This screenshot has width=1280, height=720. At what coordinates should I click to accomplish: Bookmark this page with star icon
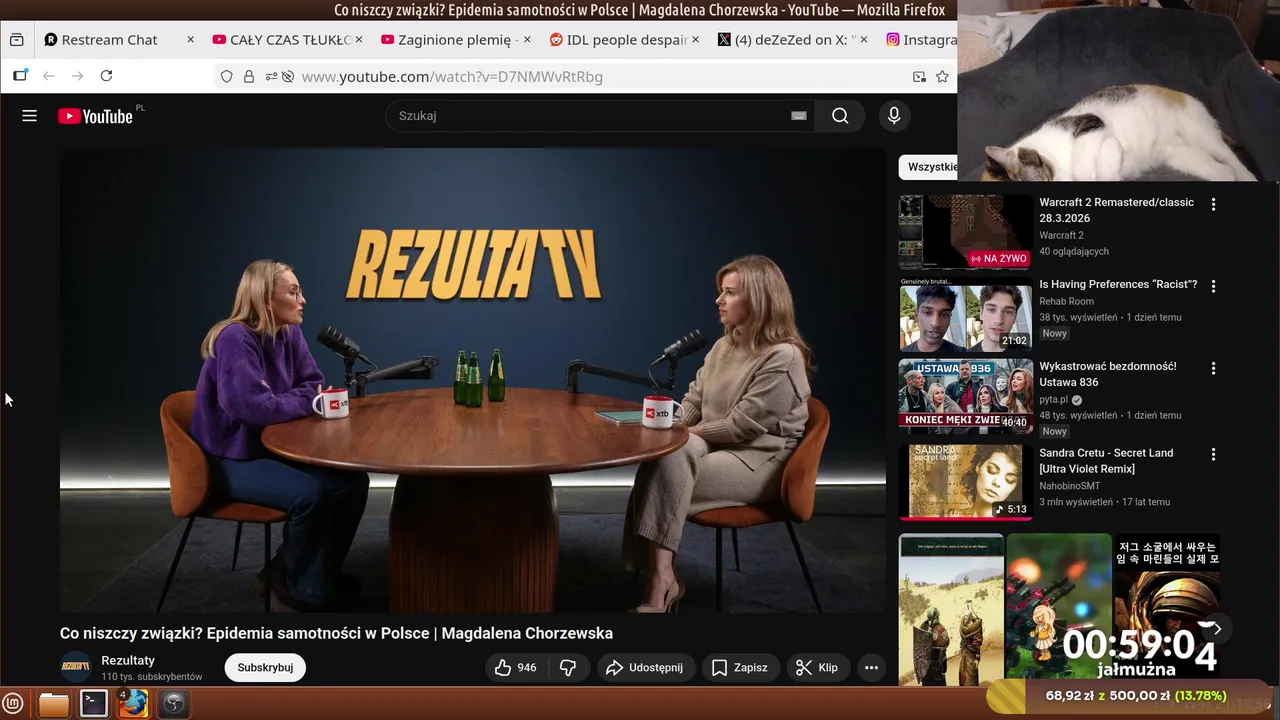pyautogui.click(x=942, y=76)
